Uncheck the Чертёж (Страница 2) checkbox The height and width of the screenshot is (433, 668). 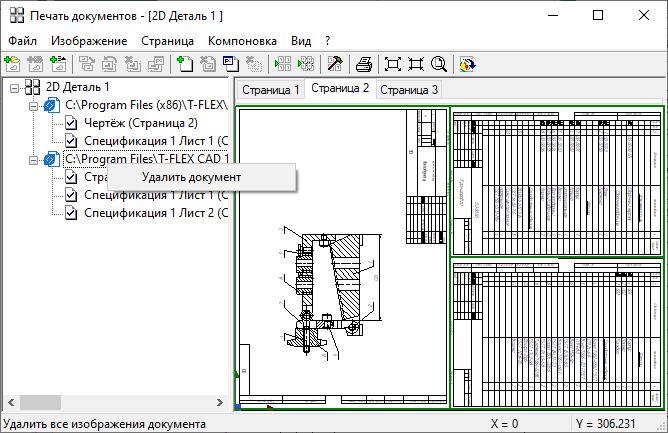click(71, 123)
